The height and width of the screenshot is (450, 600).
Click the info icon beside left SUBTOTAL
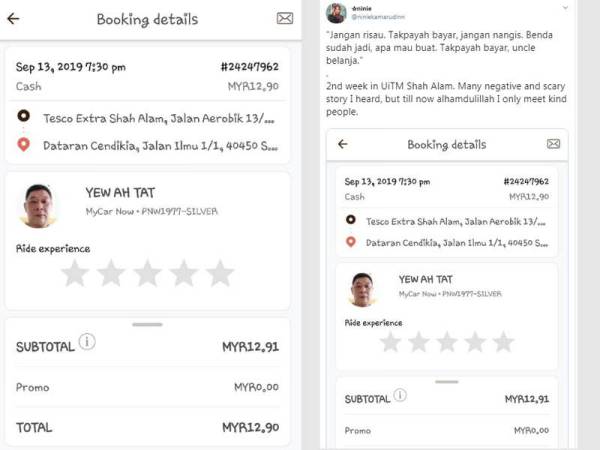87,342
